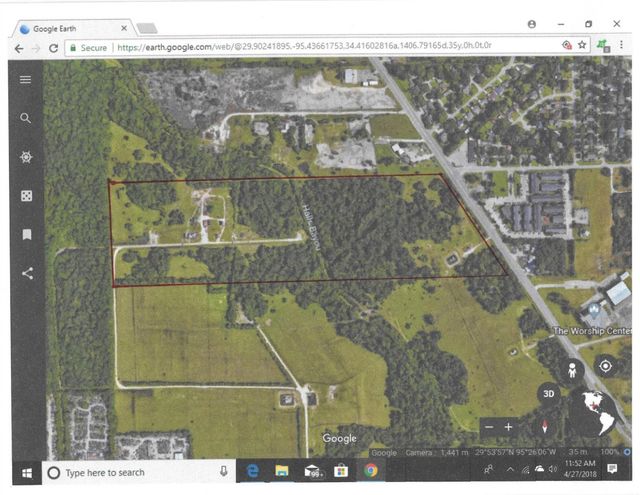Open the Google Earth hamburger menu
640x495 pixels.
(x=25, y=80)
